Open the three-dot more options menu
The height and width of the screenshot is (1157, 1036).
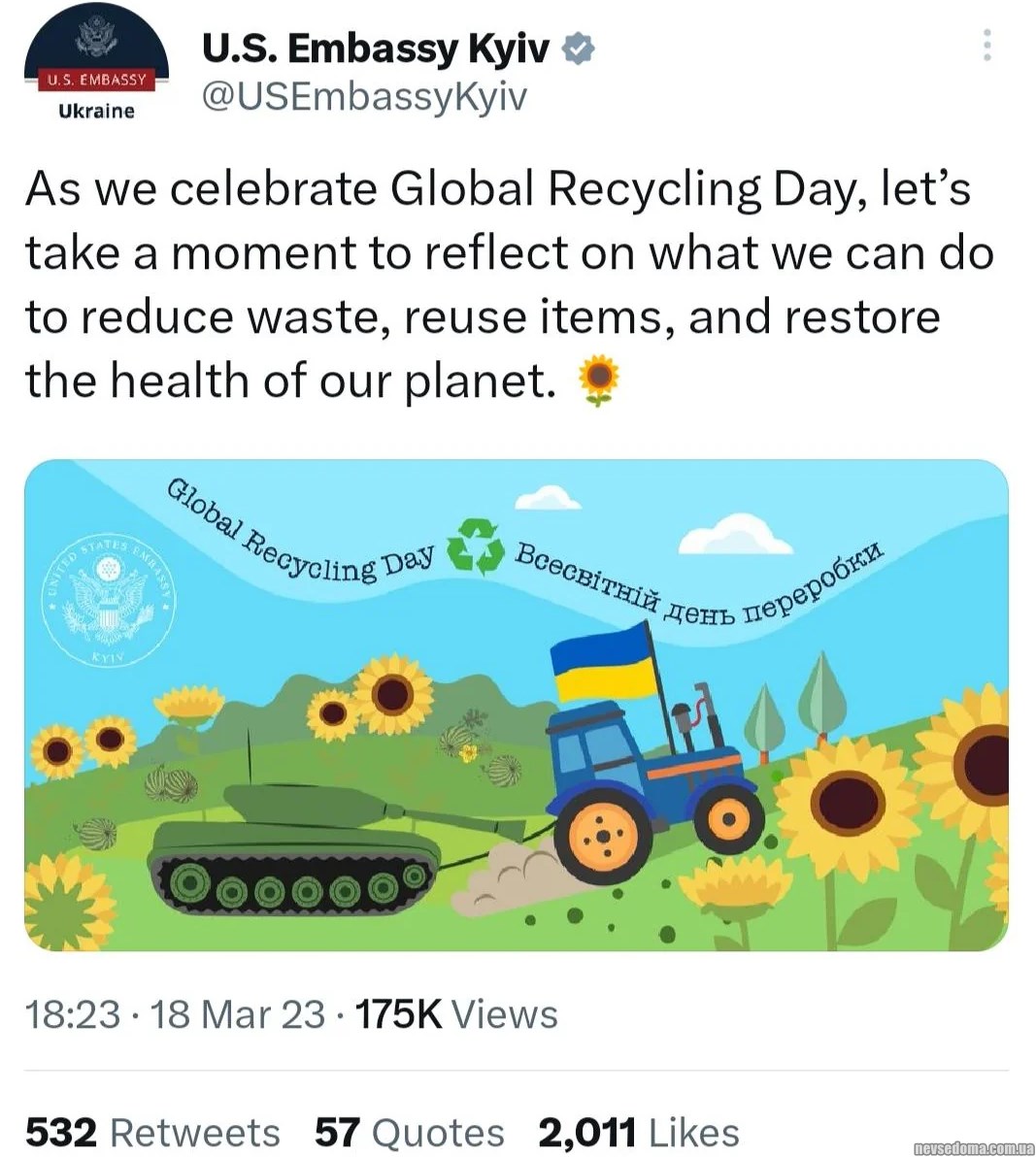(986, 46)
